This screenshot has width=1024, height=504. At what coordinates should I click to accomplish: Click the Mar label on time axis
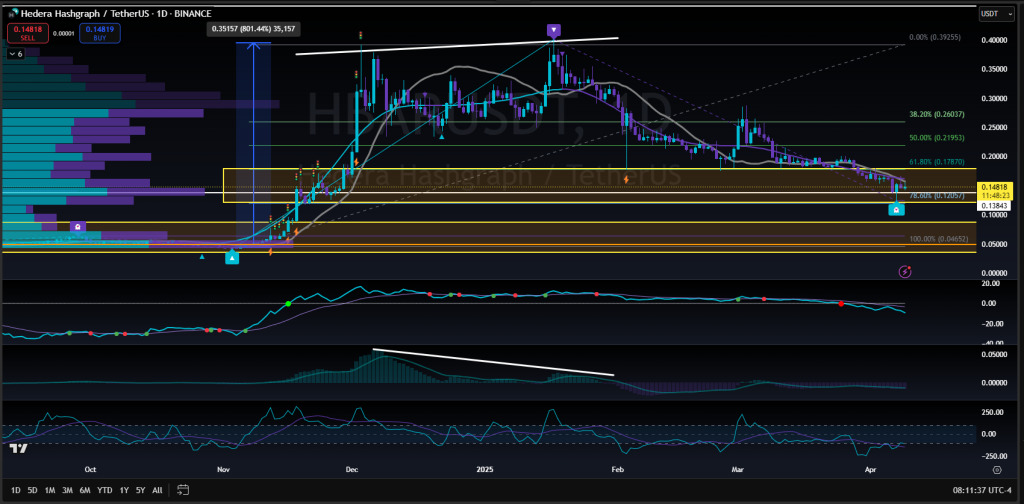click(x=739, y=469)
